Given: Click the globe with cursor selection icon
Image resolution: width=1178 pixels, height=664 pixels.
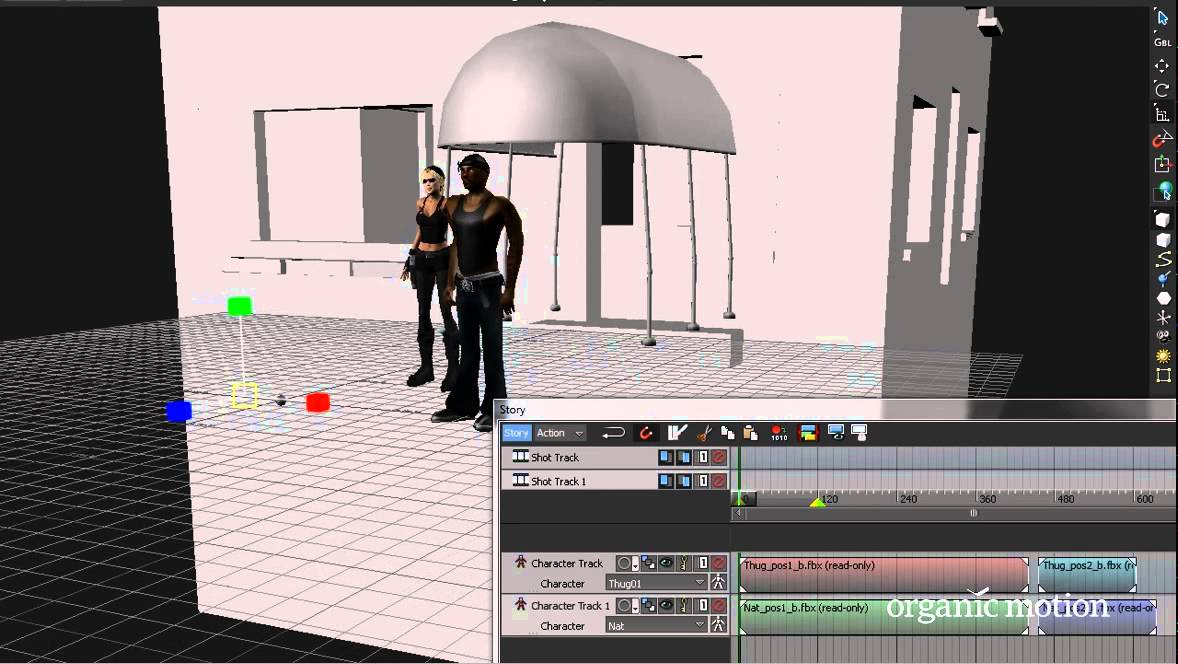Looking at the screenshot, I should click(1163, 191).
